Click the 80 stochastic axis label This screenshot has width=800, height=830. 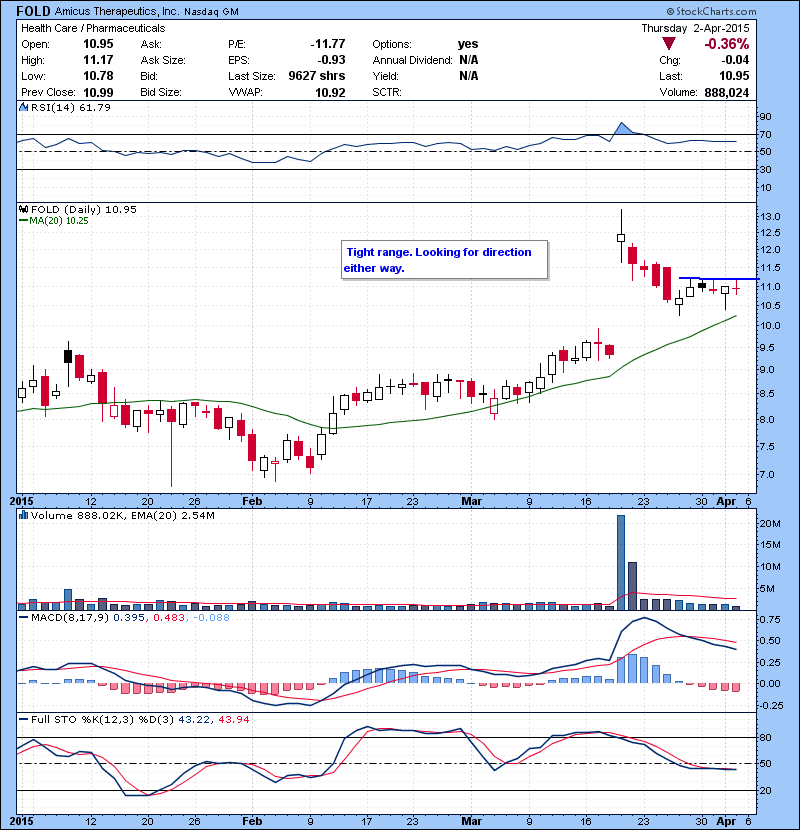click(x=766, y=737)
